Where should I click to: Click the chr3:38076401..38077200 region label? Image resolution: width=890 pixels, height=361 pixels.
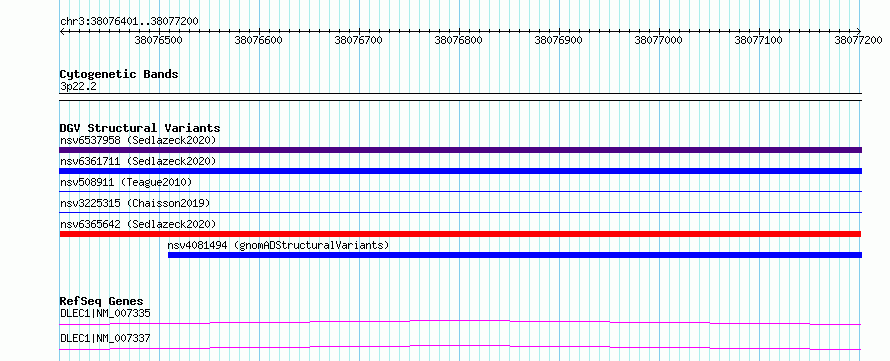129,22
